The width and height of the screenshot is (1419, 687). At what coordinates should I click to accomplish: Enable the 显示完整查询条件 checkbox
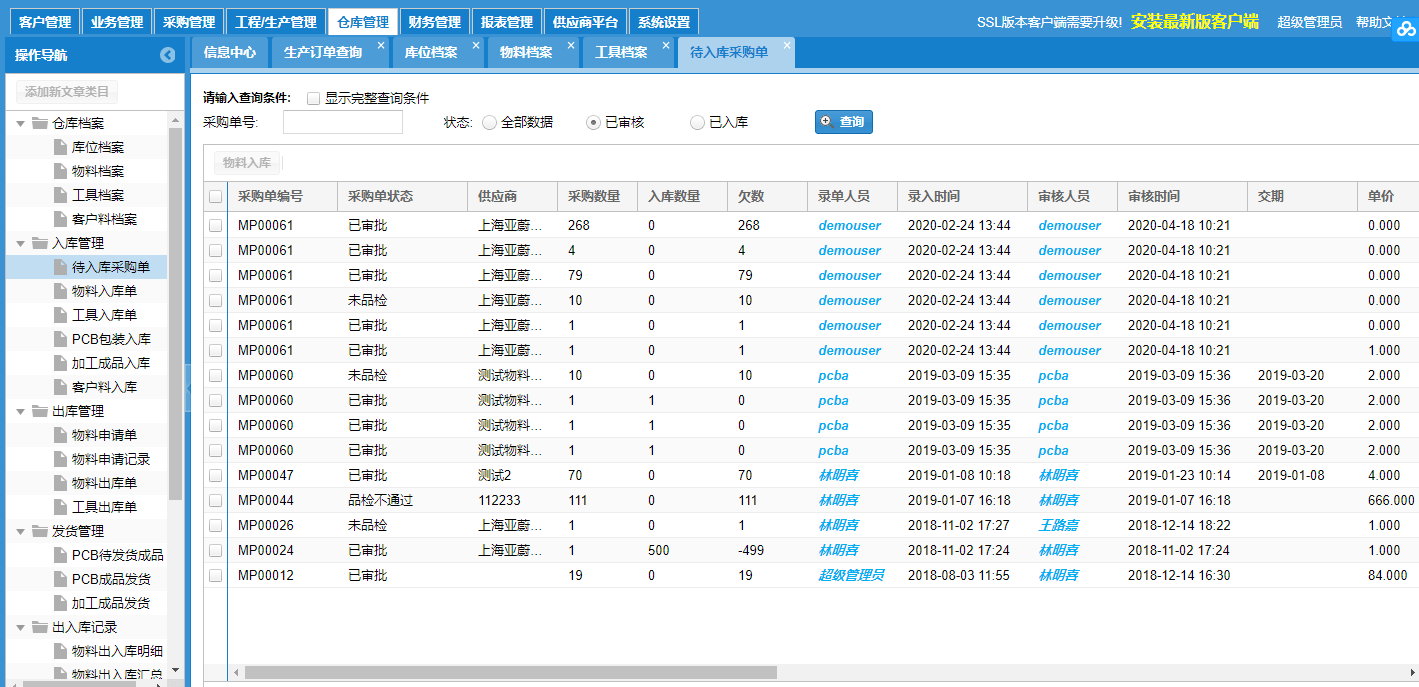(x=313, y=97)
